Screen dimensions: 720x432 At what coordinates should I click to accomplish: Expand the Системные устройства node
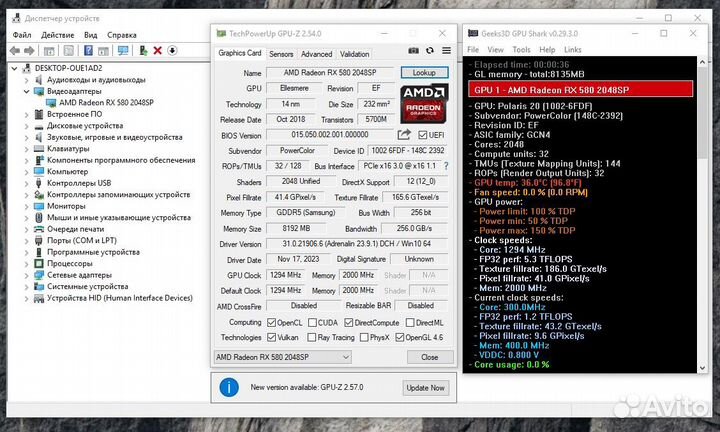26,286
